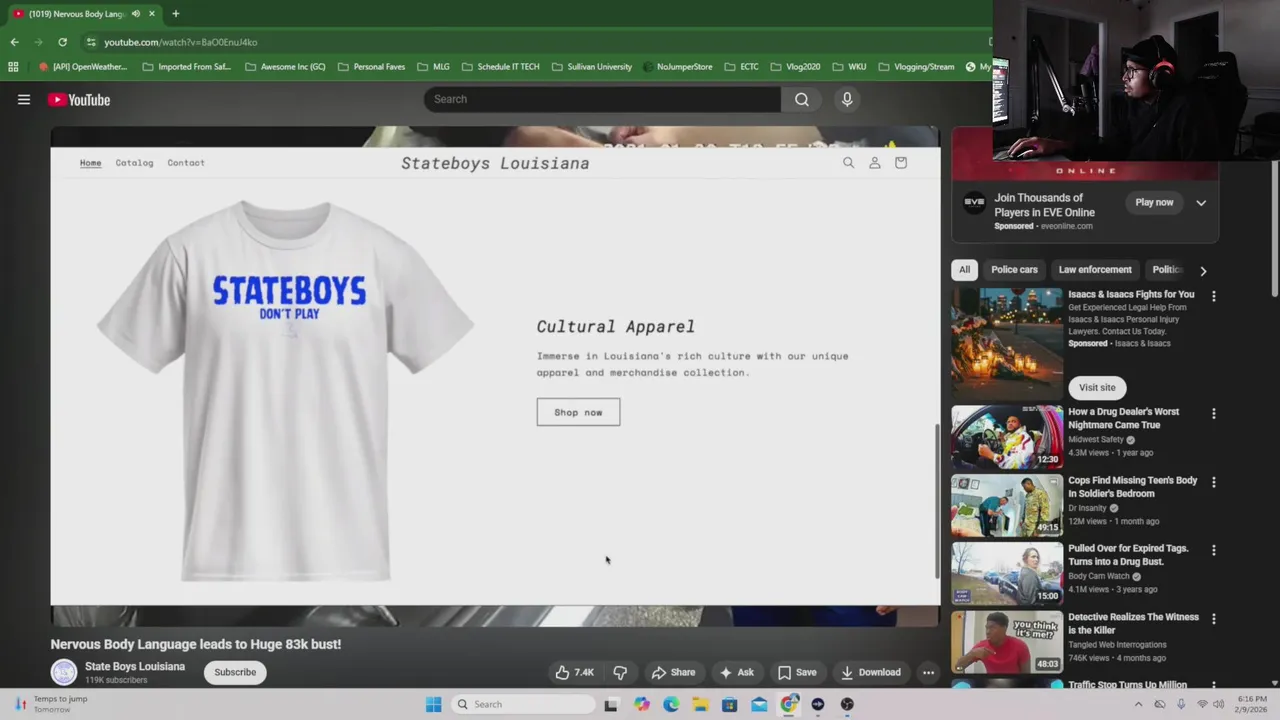Select Catalog in Stateboys store menu

[134, 162]
